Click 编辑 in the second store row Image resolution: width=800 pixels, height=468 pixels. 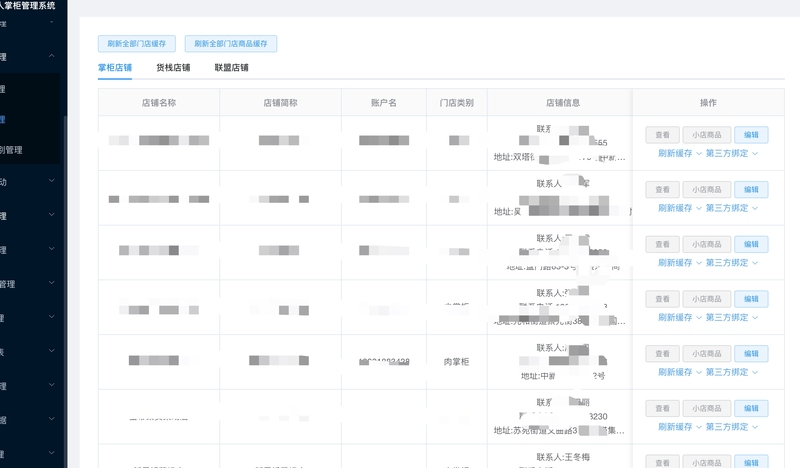tap(751, 189)
